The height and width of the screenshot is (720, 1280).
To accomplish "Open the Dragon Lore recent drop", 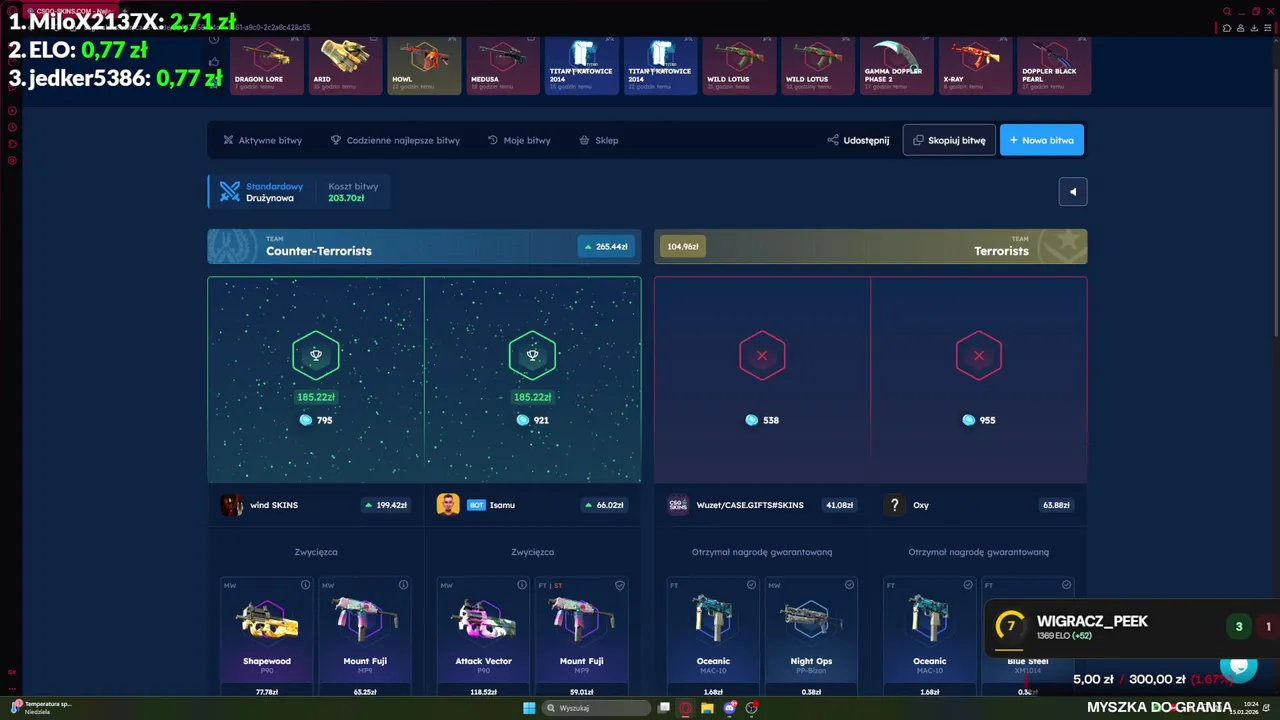I will coord(267,66).
